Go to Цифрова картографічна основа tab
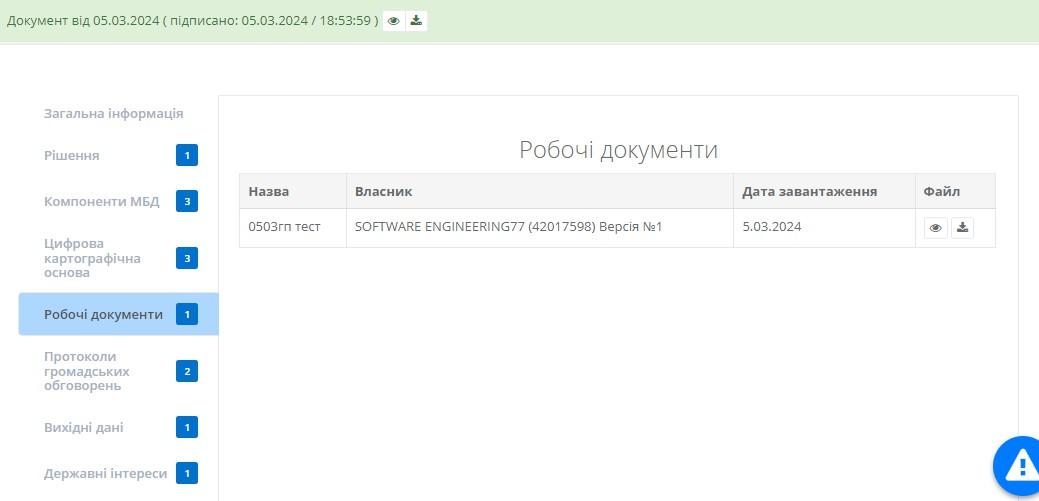The width and height of the screenshot is (1039, 501). pyautogui.click(x=92, y=258)
